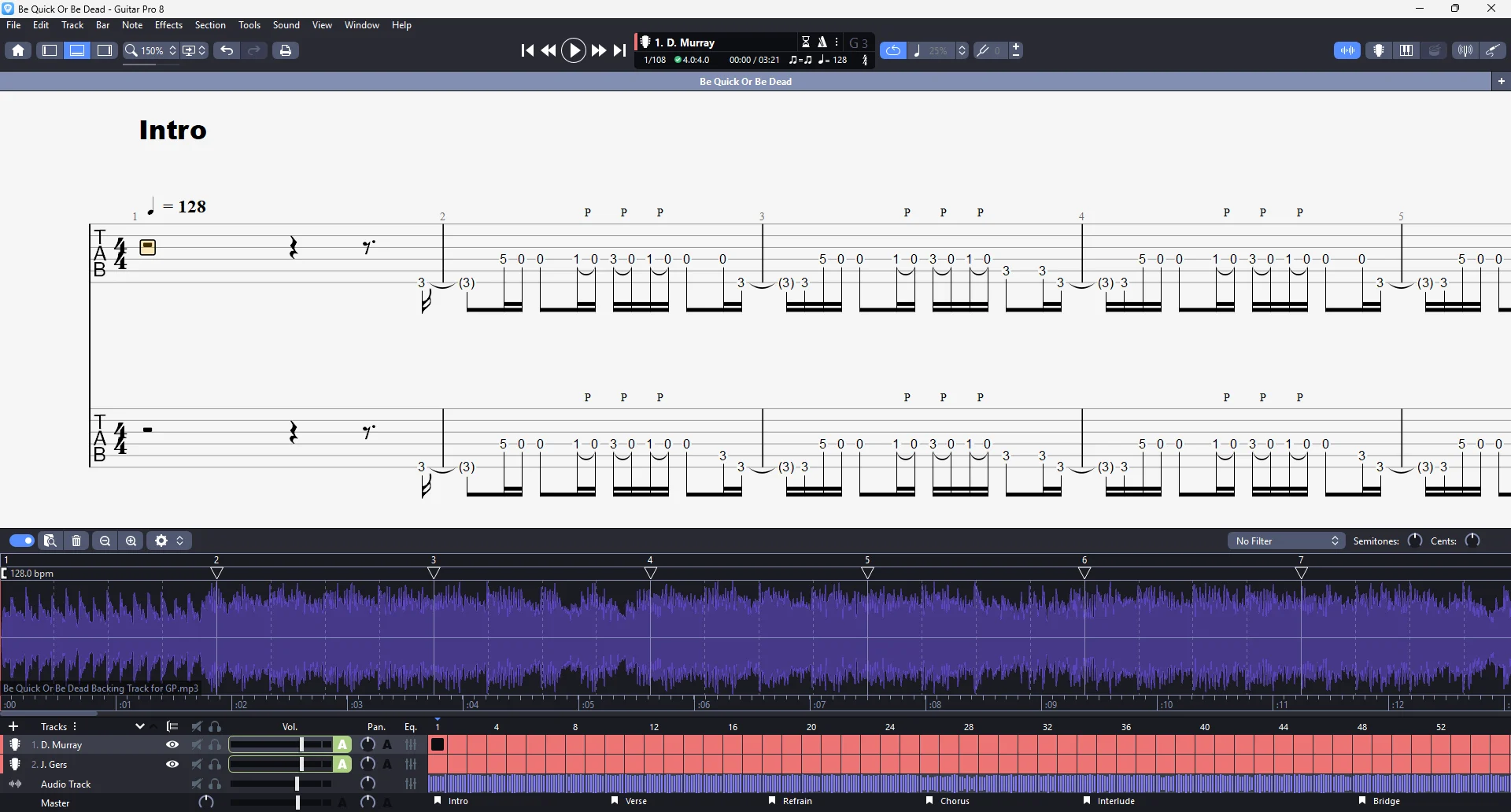The image size is (1511, 812).
Task: Open the No Filter dropdown
Action: 1287,541
